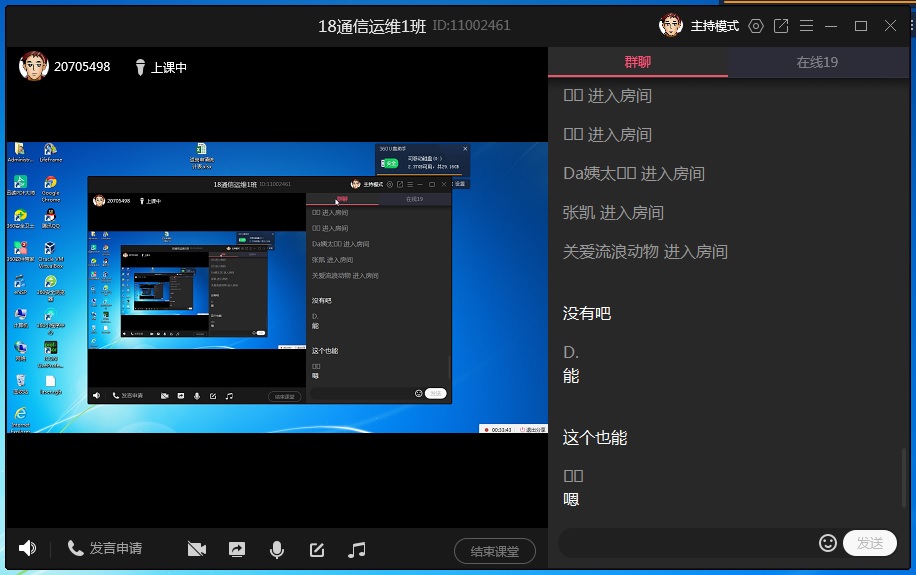
Task: Open the whiteboard edit icon
Action: [317, 549]
